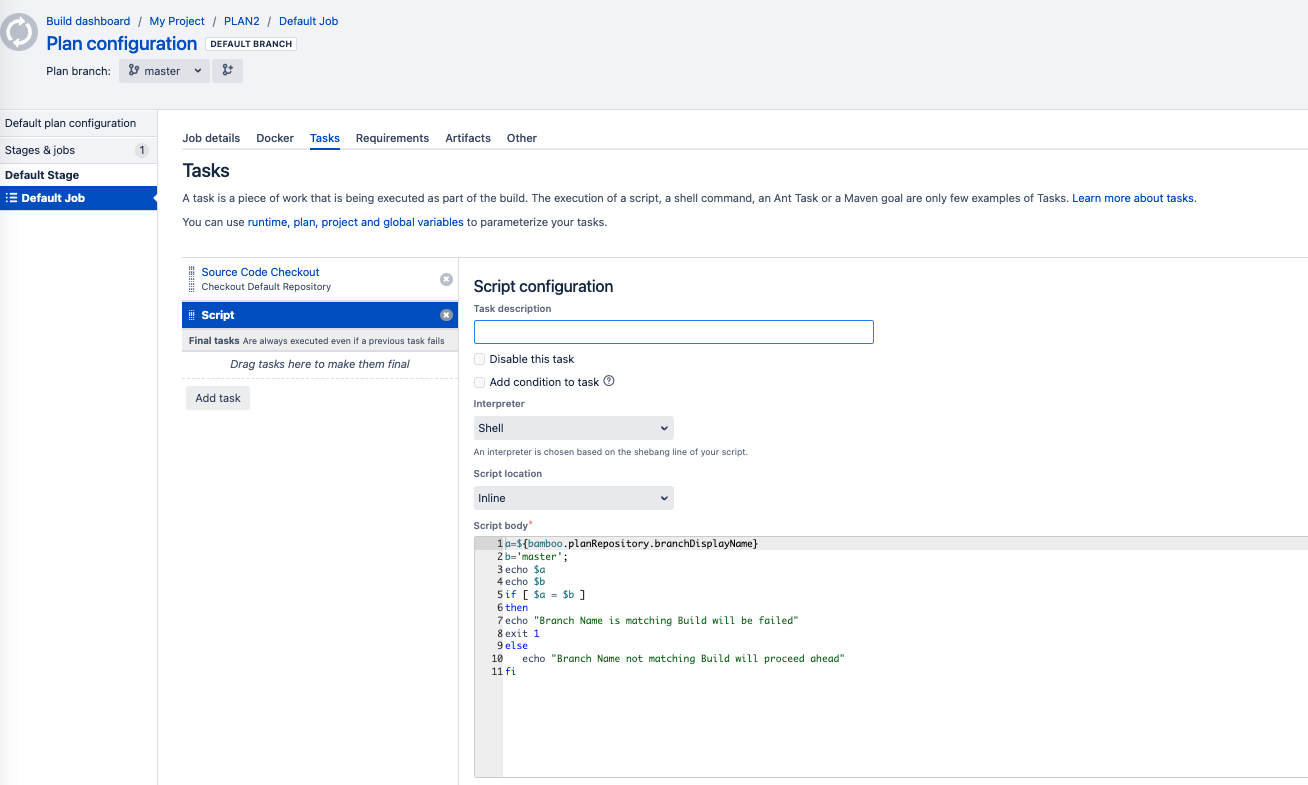Click into the Task description field
The image size is (1308, 785).
pyautogui.click(x=674, y=332)
